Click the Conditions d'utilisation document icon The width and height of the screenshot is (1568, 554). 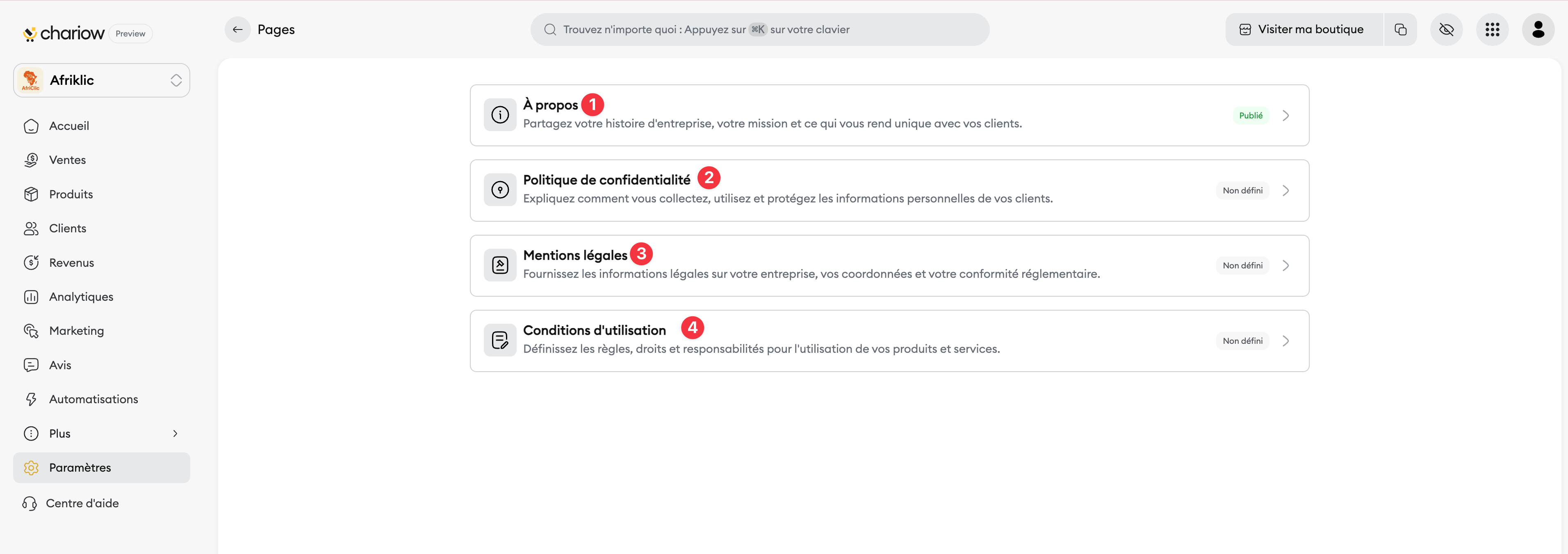[x=500, y=340]
